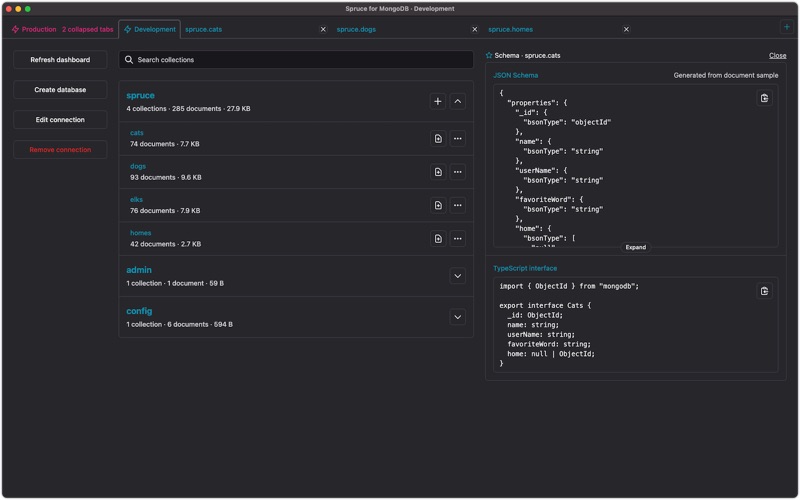
Task: Click the spruce database name
Action: [x=140, y=95]
